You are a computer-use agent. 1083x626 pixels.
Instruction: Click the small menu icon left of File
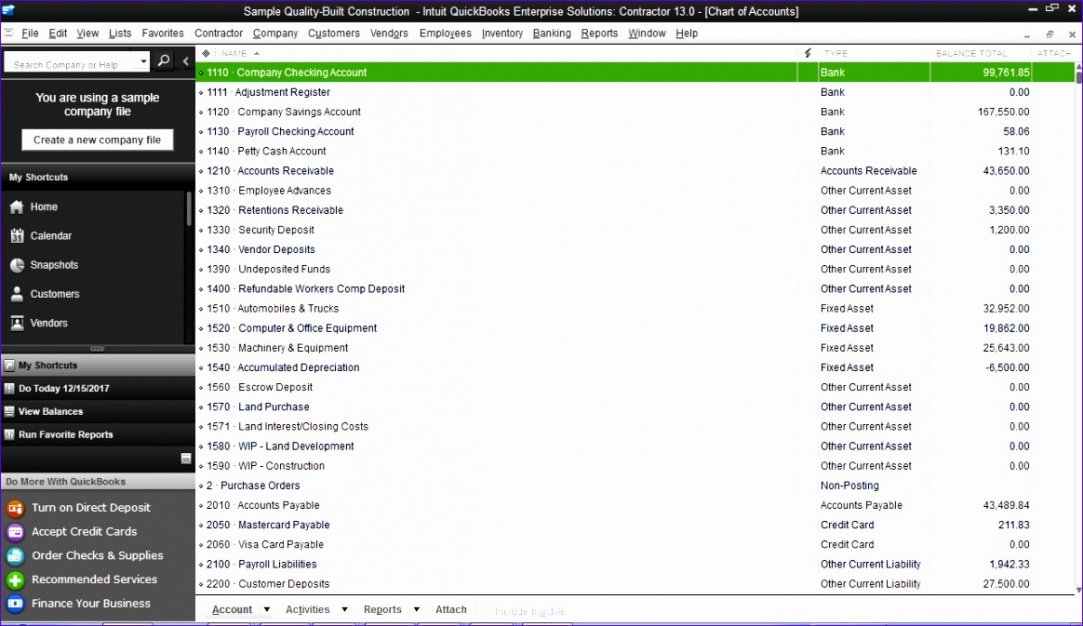coord(8,33)
